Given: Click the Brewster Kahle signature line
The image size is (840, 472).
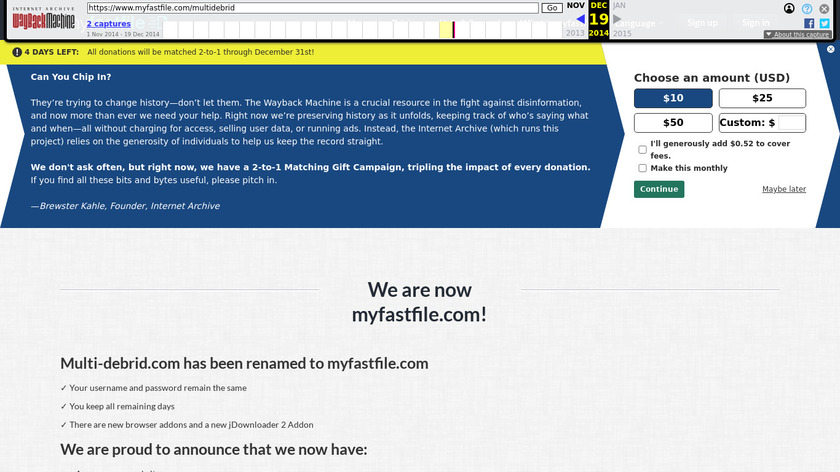Looking at the screenshot, I should pos(125,206).
